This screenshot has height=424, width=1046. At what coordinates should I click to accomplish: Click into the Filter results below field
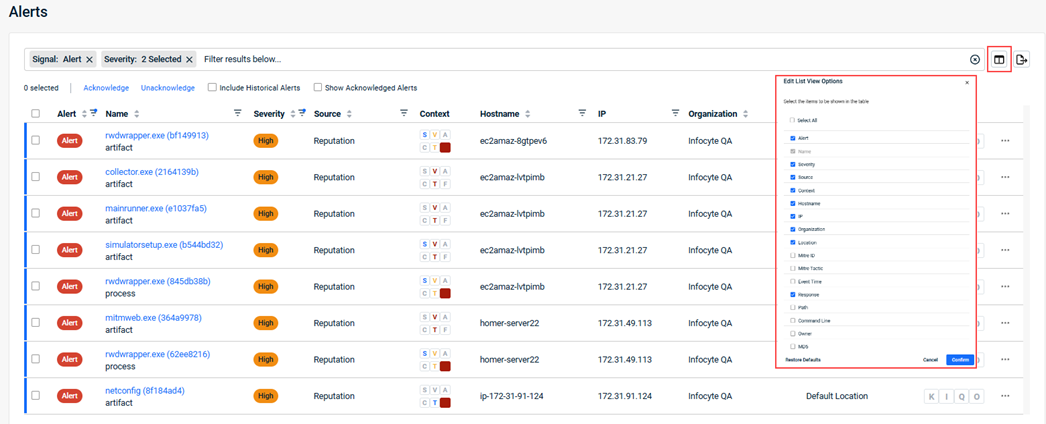point(580,60)
